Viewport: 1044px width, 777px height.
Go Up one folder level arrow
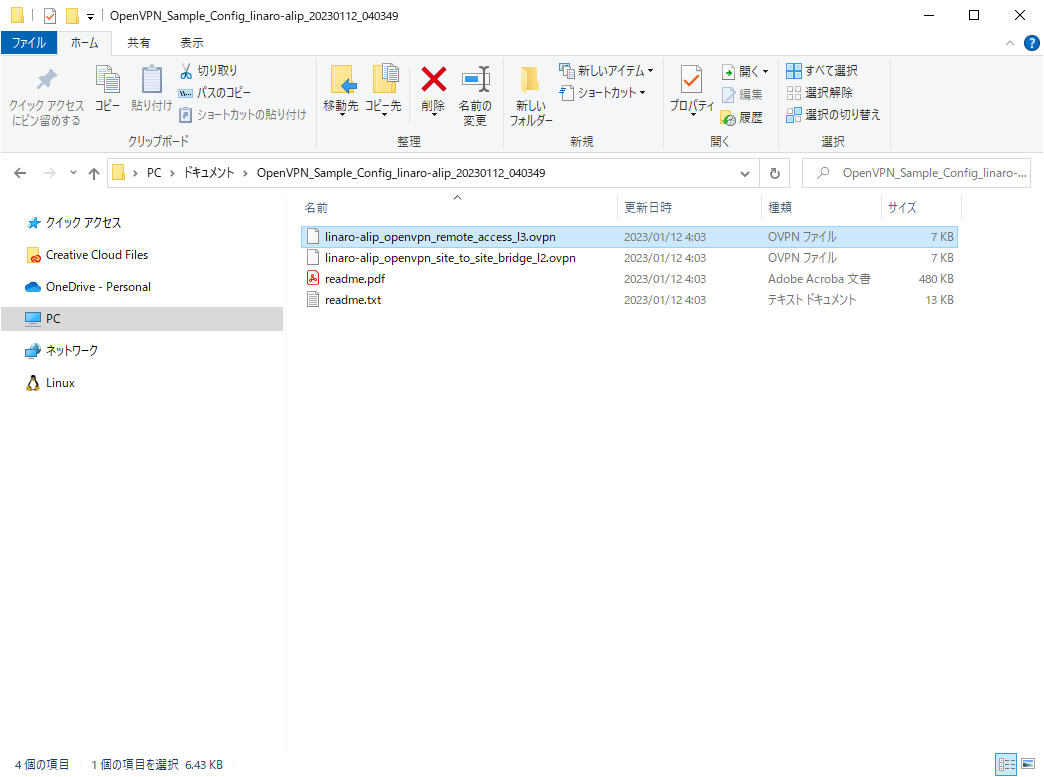[x=94, y=173]
